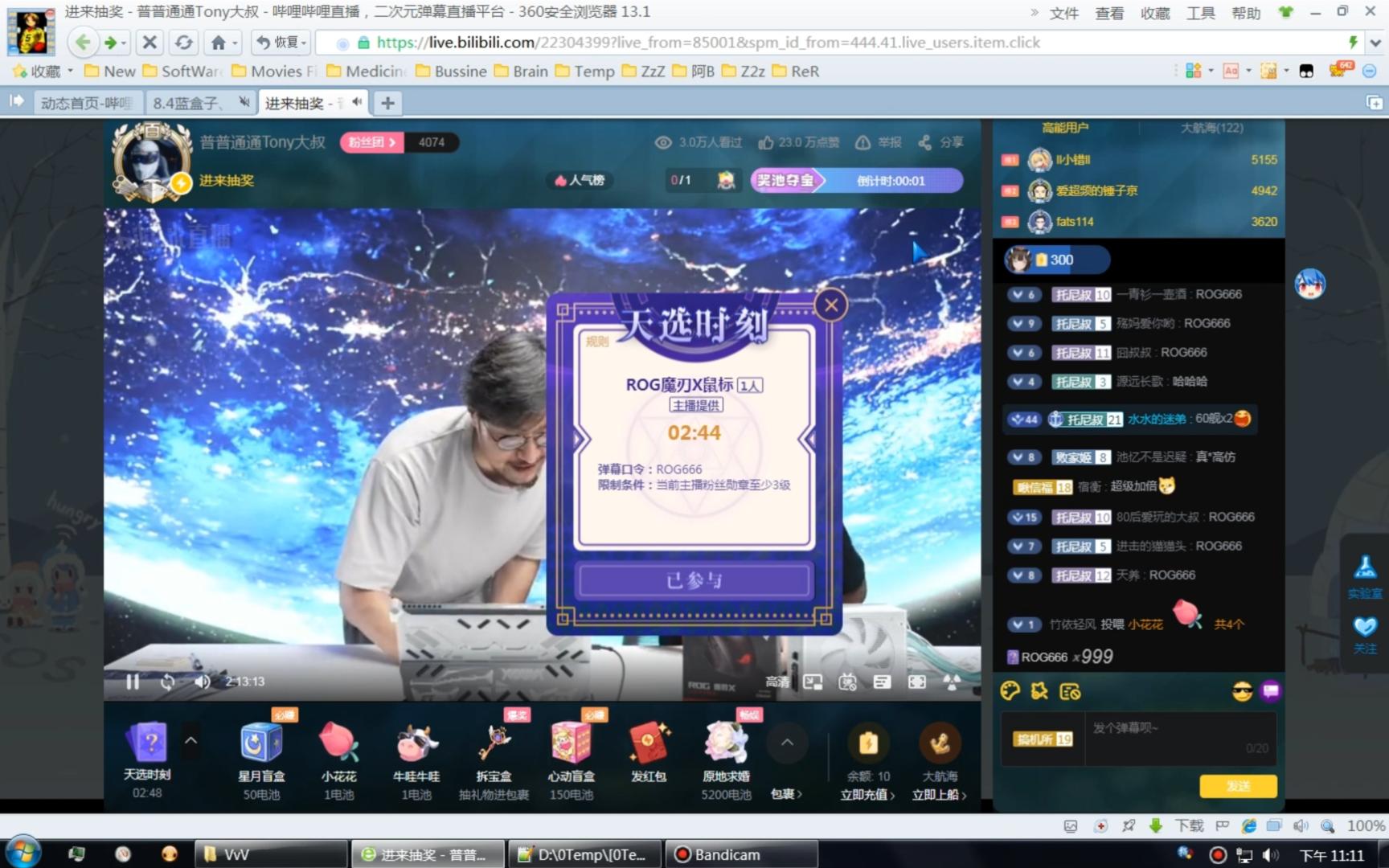The width and height of the screenshot is (1389, 868).
Task: Click the yellow 发送 send button
Action: click(1238, 786)
